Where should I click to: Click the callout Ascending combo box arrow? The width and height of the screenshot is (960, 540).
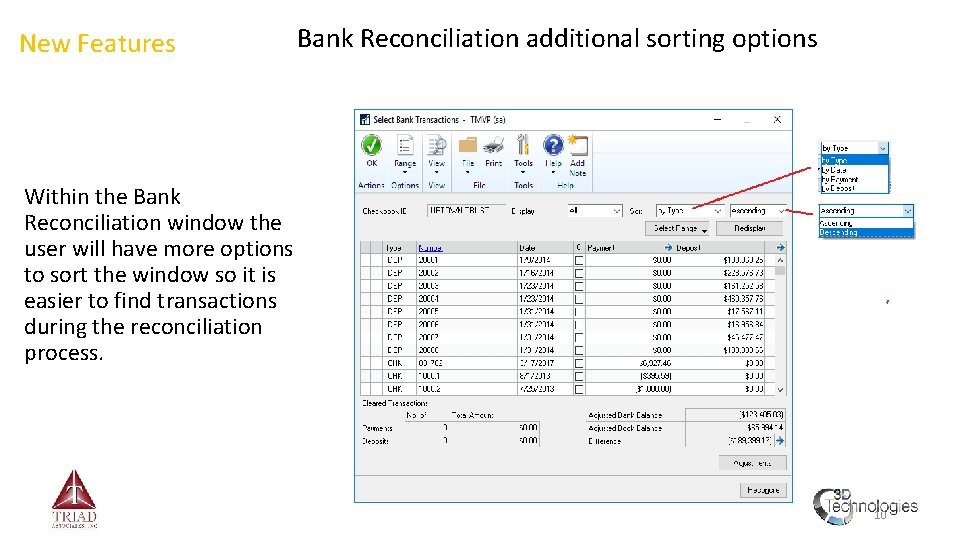tap(907, 211)
